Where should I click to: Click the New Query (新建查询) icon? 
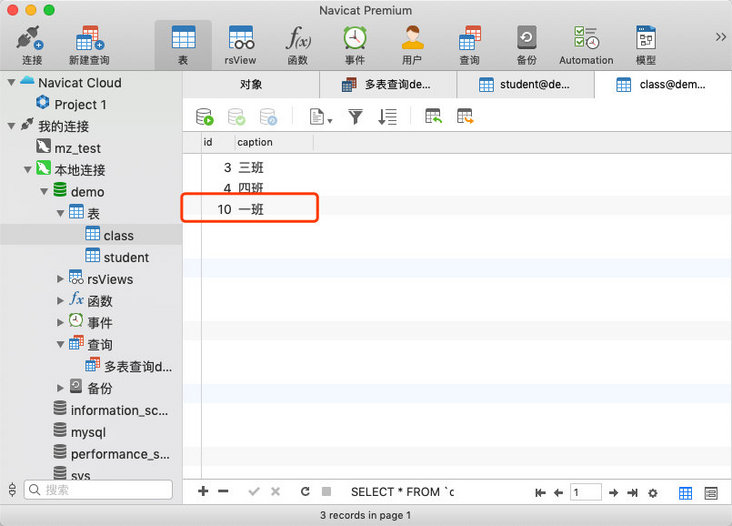pyautogui.click(x=89, y=45)
